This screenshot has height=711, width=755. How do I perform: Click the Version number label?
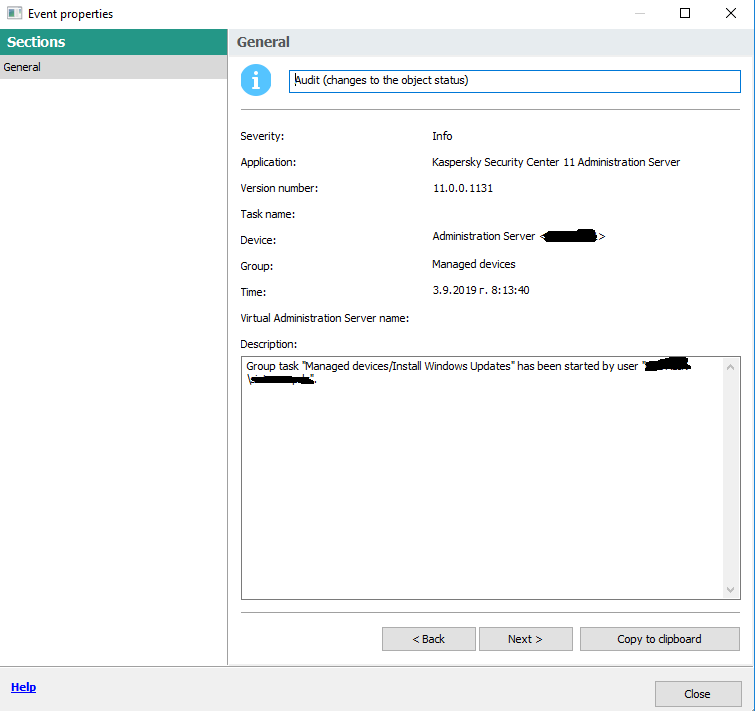[x=279, y=188]
